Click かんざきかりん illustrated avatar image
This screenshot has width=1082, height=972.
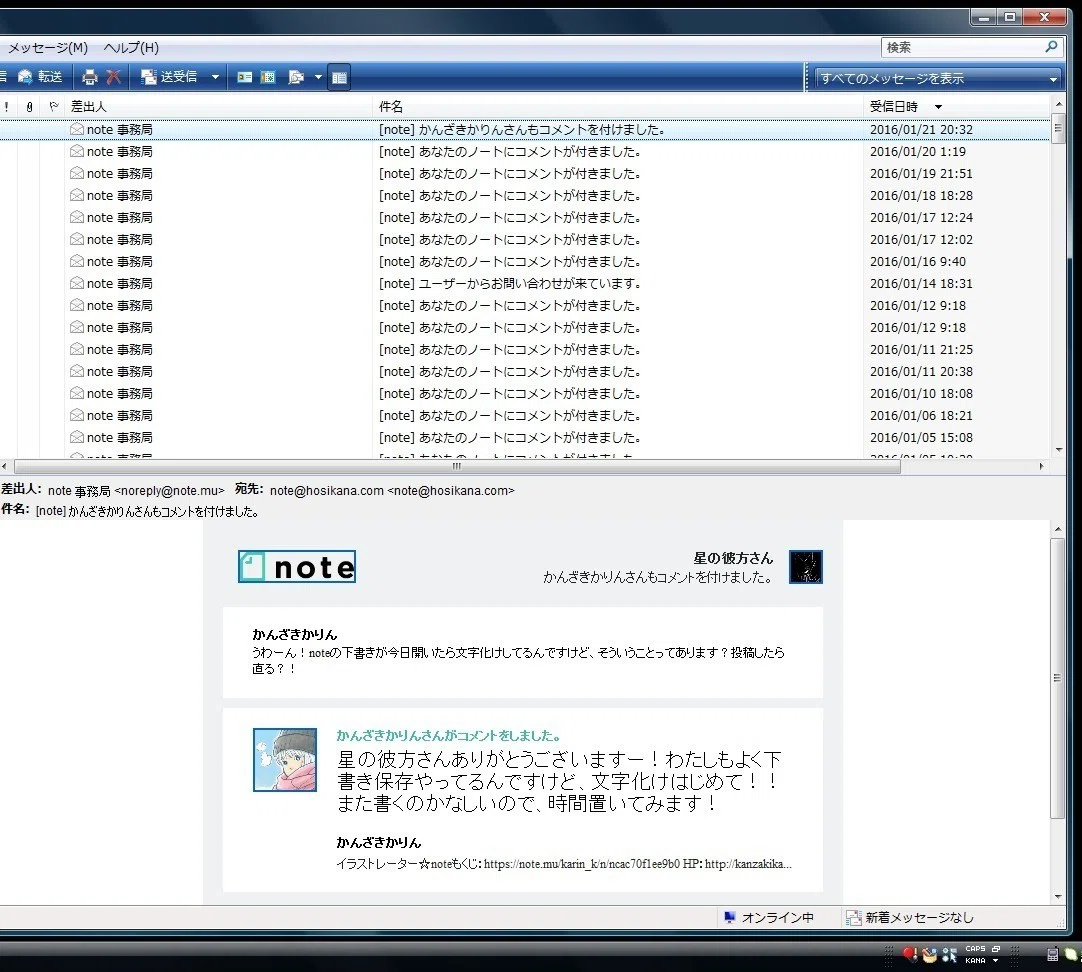point(284,760)
